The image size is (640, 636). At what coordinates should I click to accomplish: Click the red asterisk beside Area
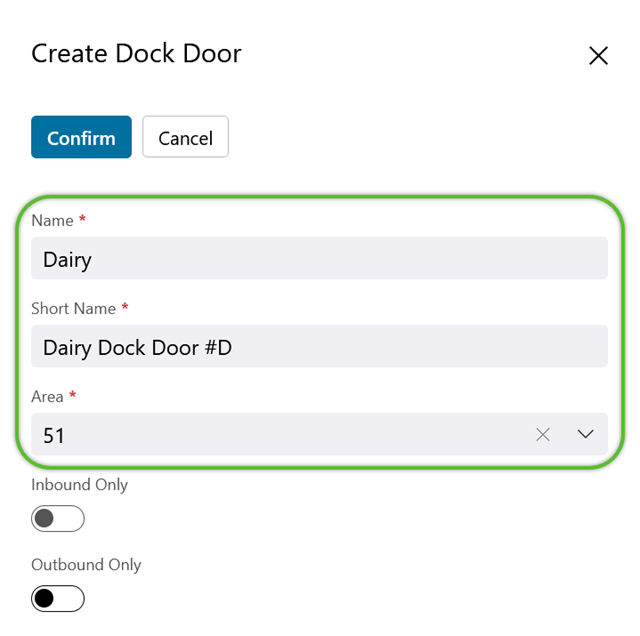pos(72,395)
